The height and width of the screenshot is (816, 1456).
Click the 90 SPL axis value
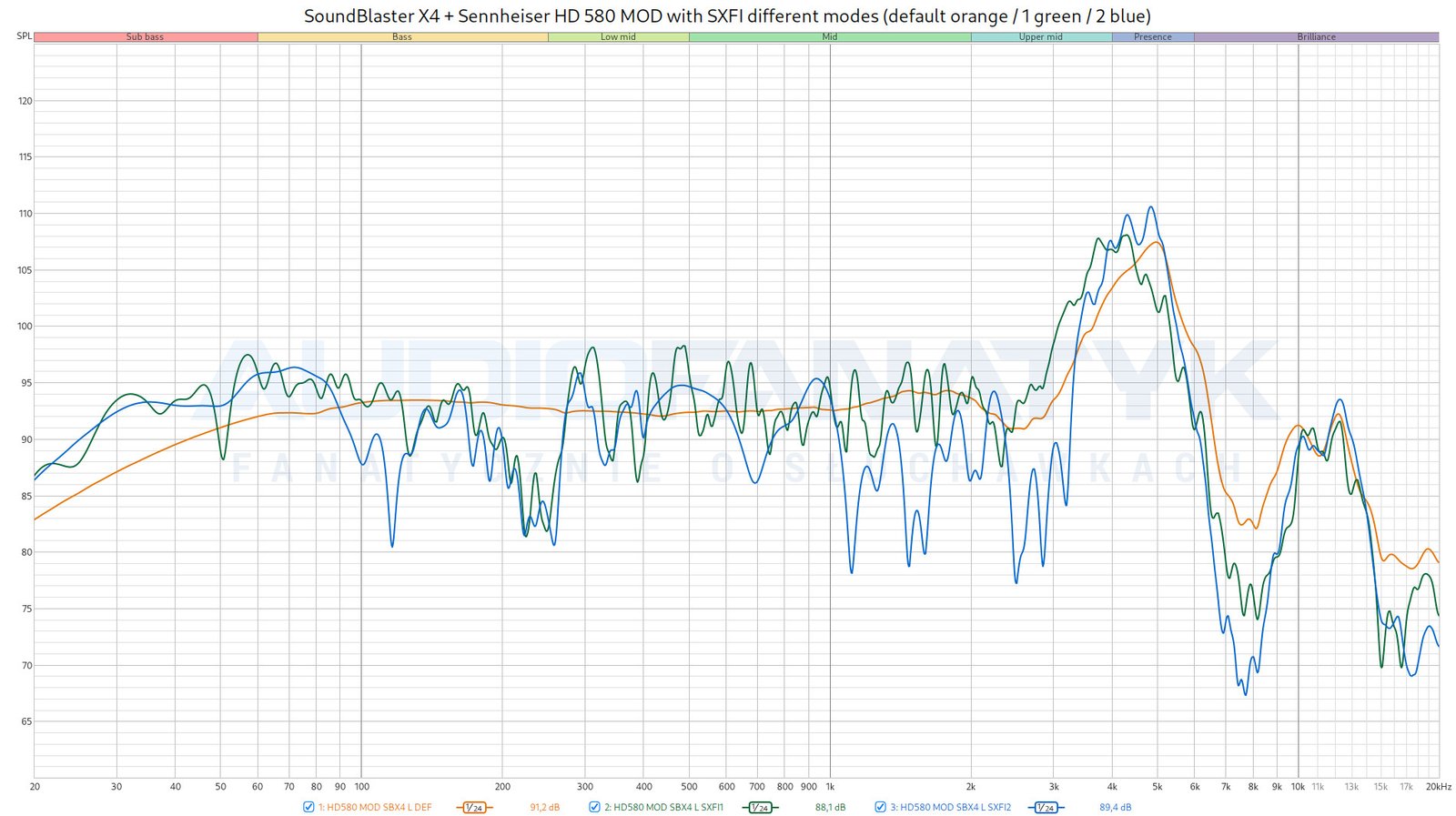click(26, 439)
